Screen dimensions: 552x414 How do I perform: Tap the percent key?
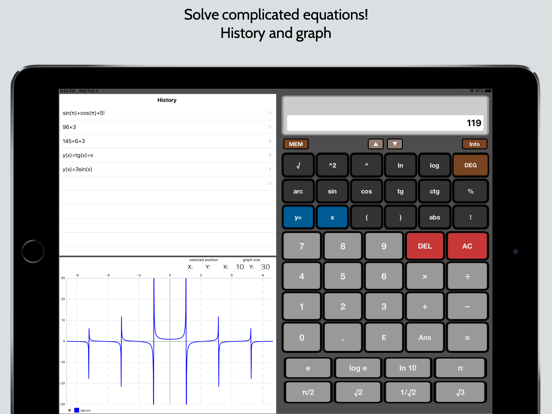click(x=470, y=191)
